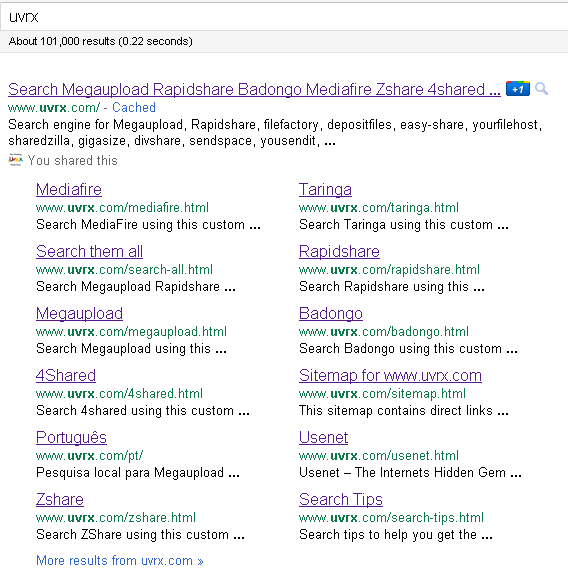
Task: Open the Usenet sitelink
Action: pos(323,437)
